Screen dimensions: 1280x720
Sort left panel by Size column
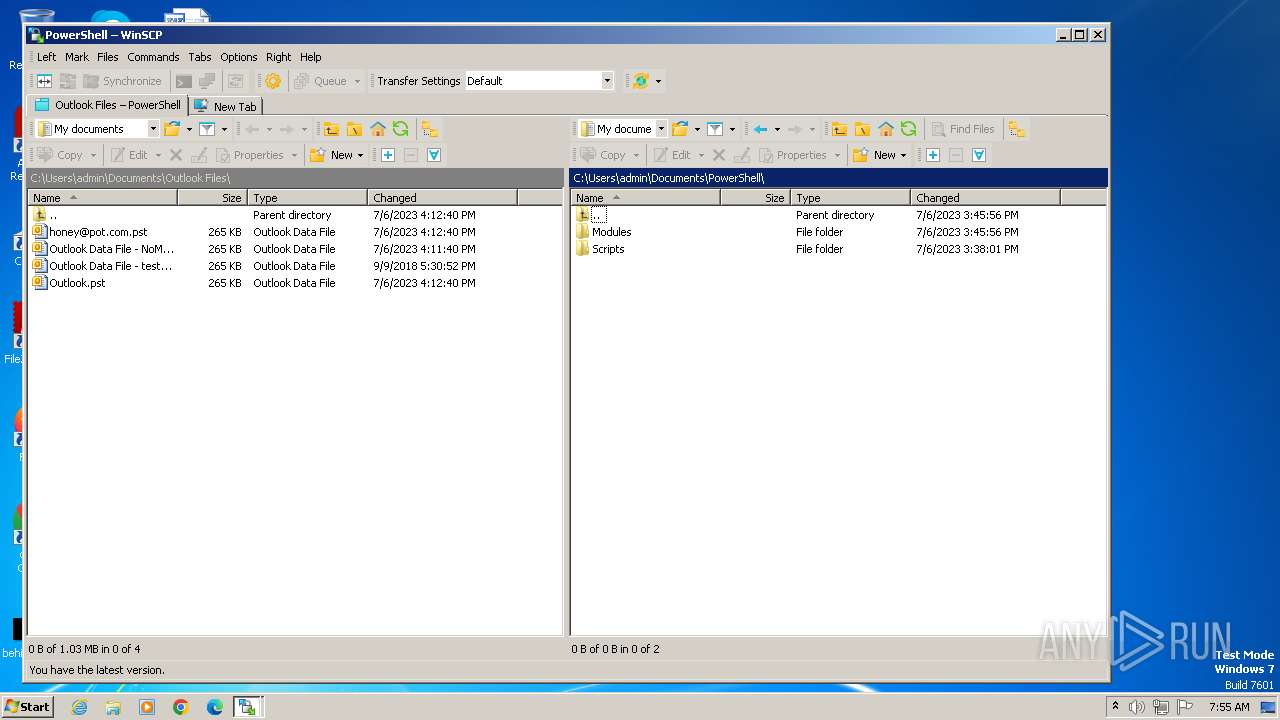tap(212, 198)
